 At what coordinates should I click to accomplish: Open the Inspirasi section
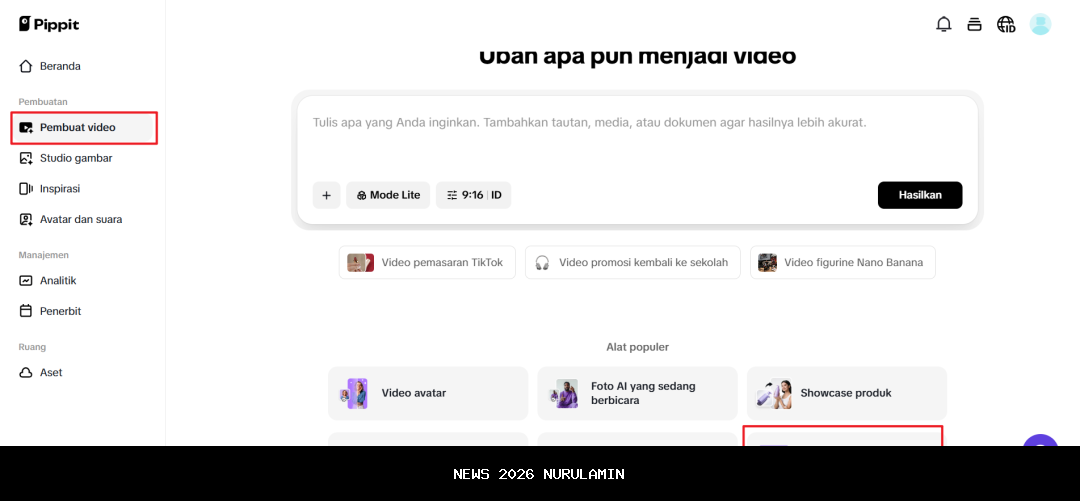(59, 188)
